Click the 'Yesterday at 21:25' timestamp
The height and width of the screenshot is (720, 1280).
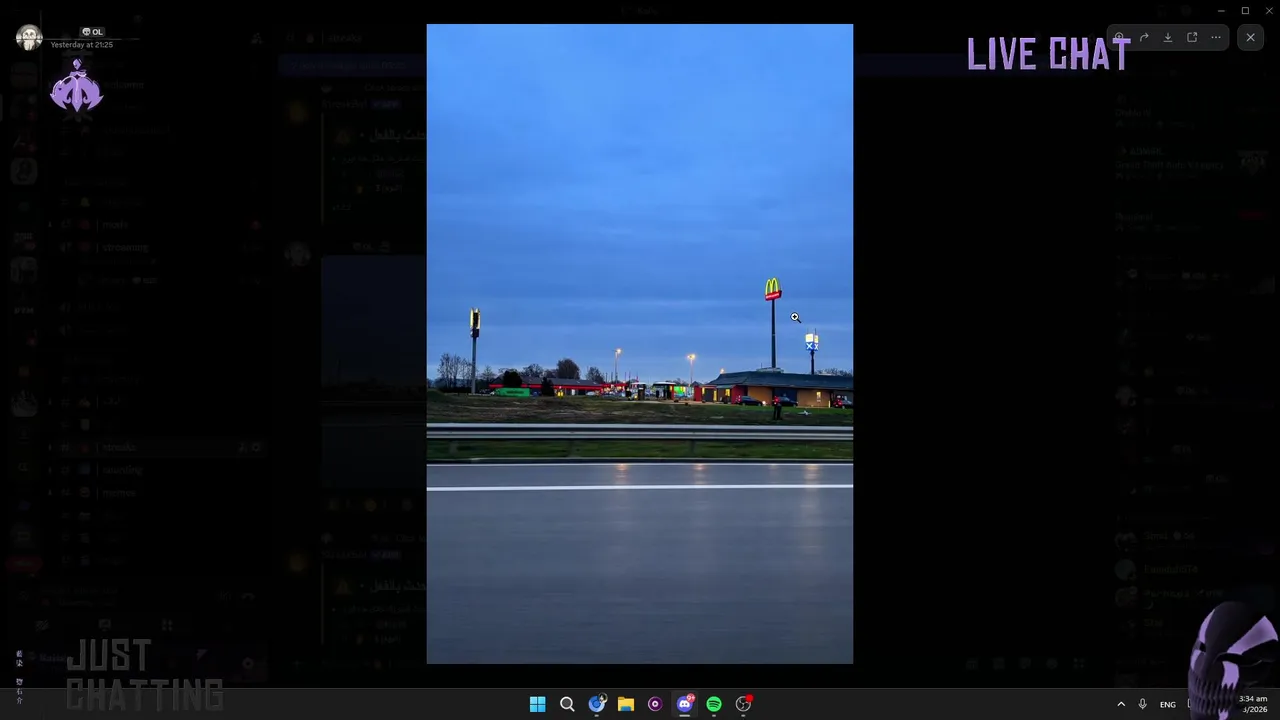81,45
